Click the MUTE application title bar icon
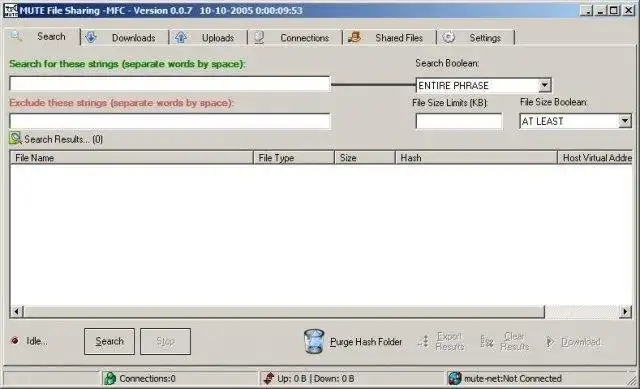640x389 pixels. [x=11, y=10]
